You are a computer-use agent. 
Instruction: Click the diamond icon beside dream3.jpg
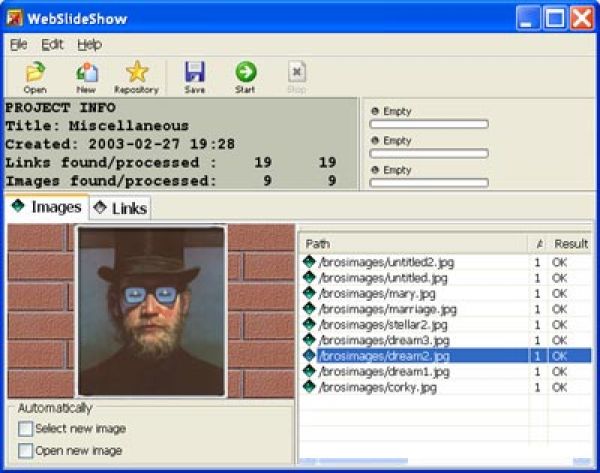pos(309,340)
